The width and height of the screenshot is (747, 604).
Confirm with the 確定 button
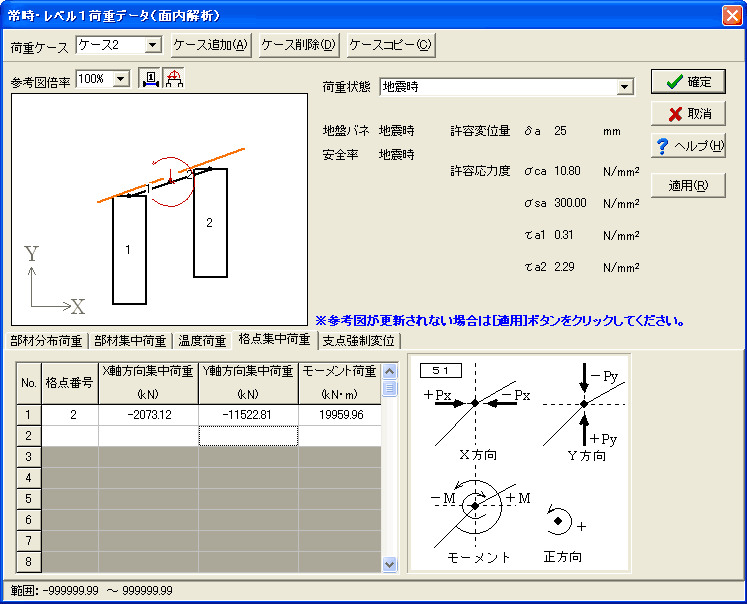point(688,82)
